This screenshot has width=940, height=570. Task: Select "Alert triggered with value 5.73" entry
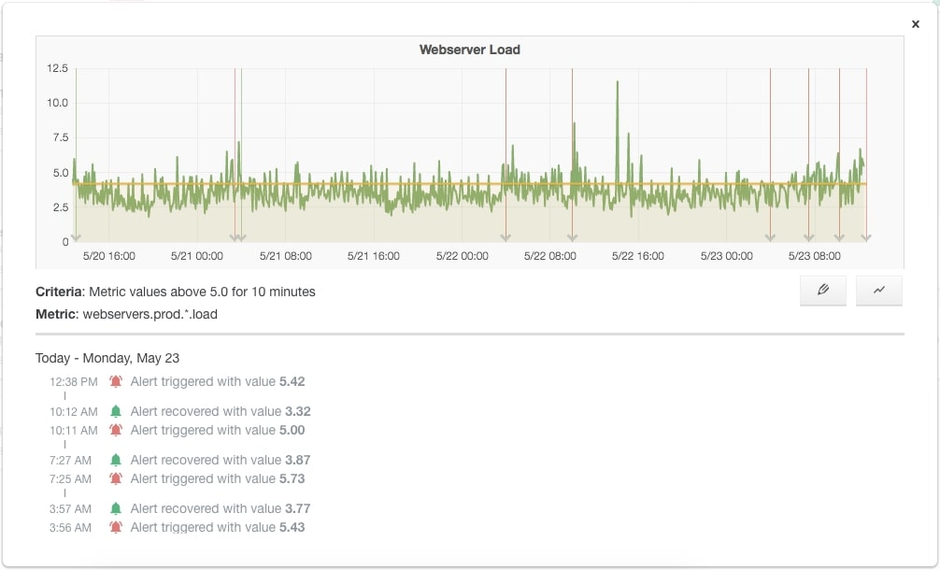tap(217, 479)
